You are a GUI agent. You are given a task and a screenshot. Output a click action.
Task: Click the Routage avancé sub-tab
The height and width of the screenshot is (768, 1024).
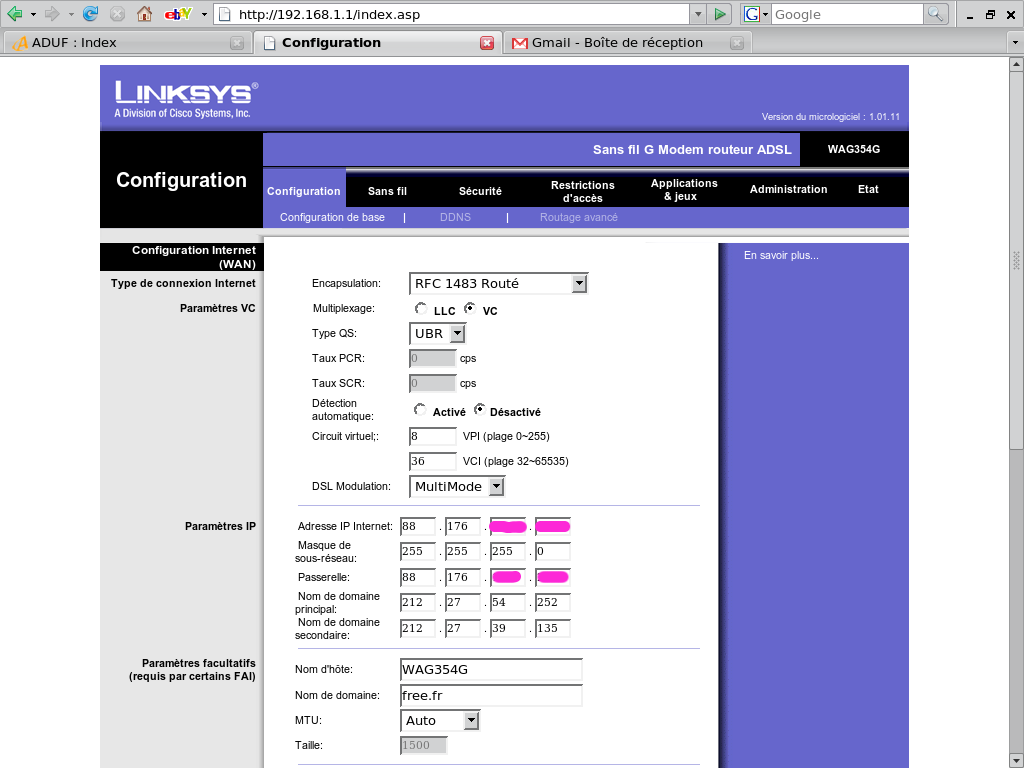pyautogui.click(x=579, y=217)
